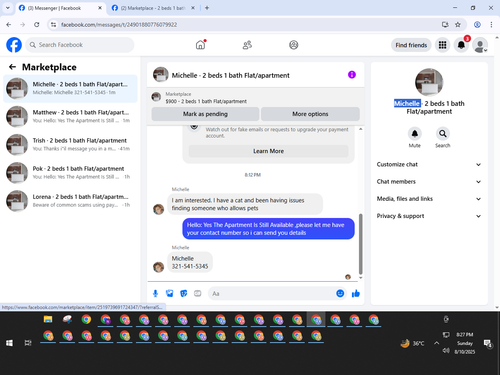
Task: Click message text 321-541-5345
Action: point(190,266)
